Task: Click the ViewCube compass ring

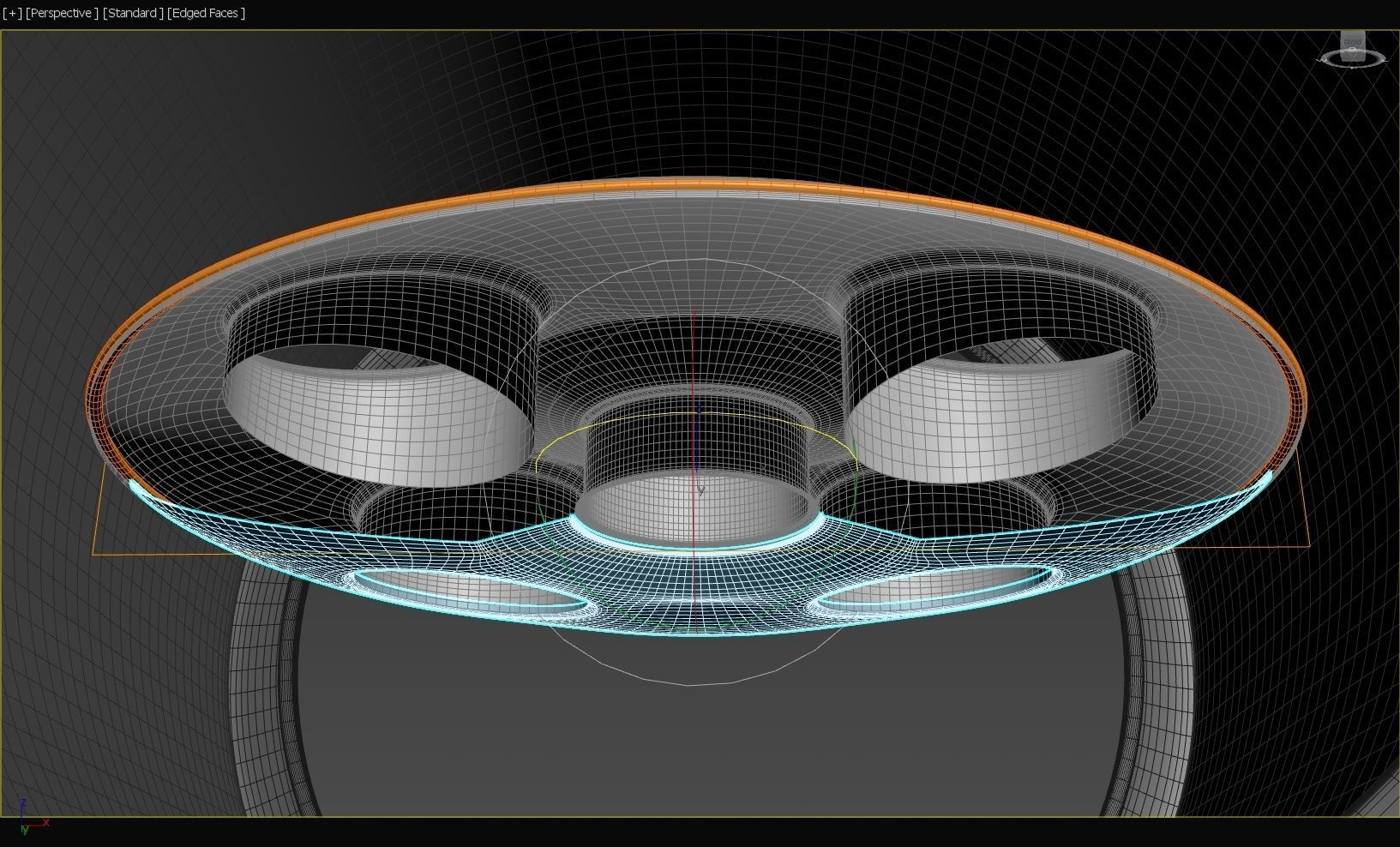Action: [1353, 59]
